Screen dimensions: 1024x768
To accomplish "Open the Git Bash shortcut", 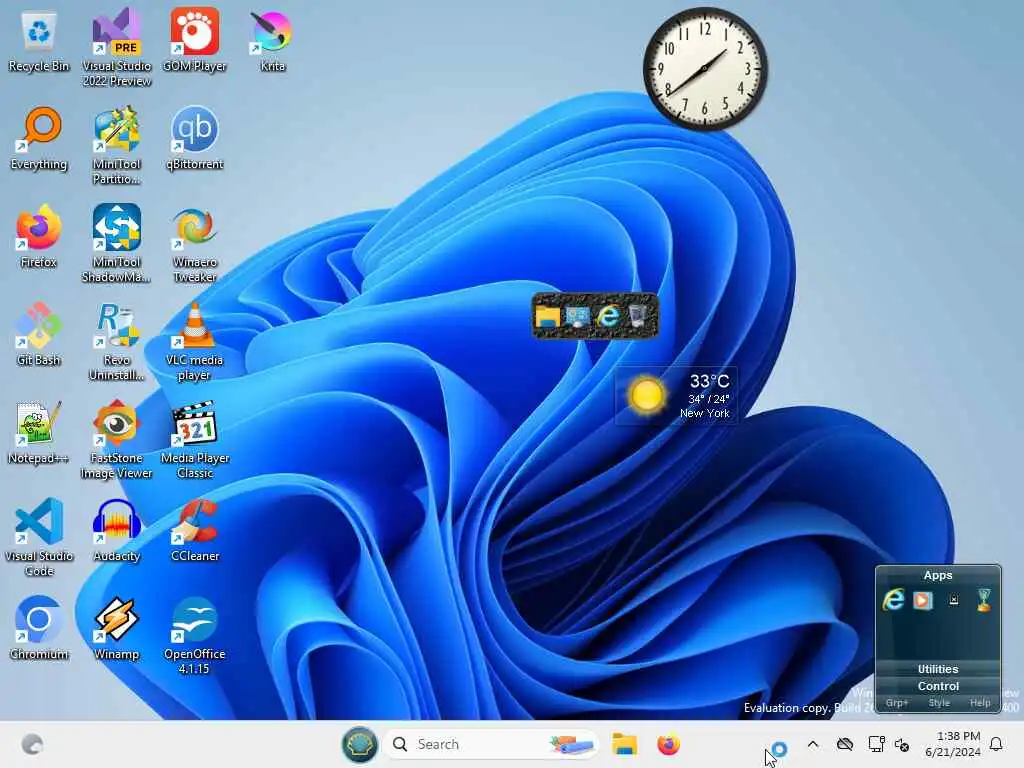I will (x=39, y=334).
